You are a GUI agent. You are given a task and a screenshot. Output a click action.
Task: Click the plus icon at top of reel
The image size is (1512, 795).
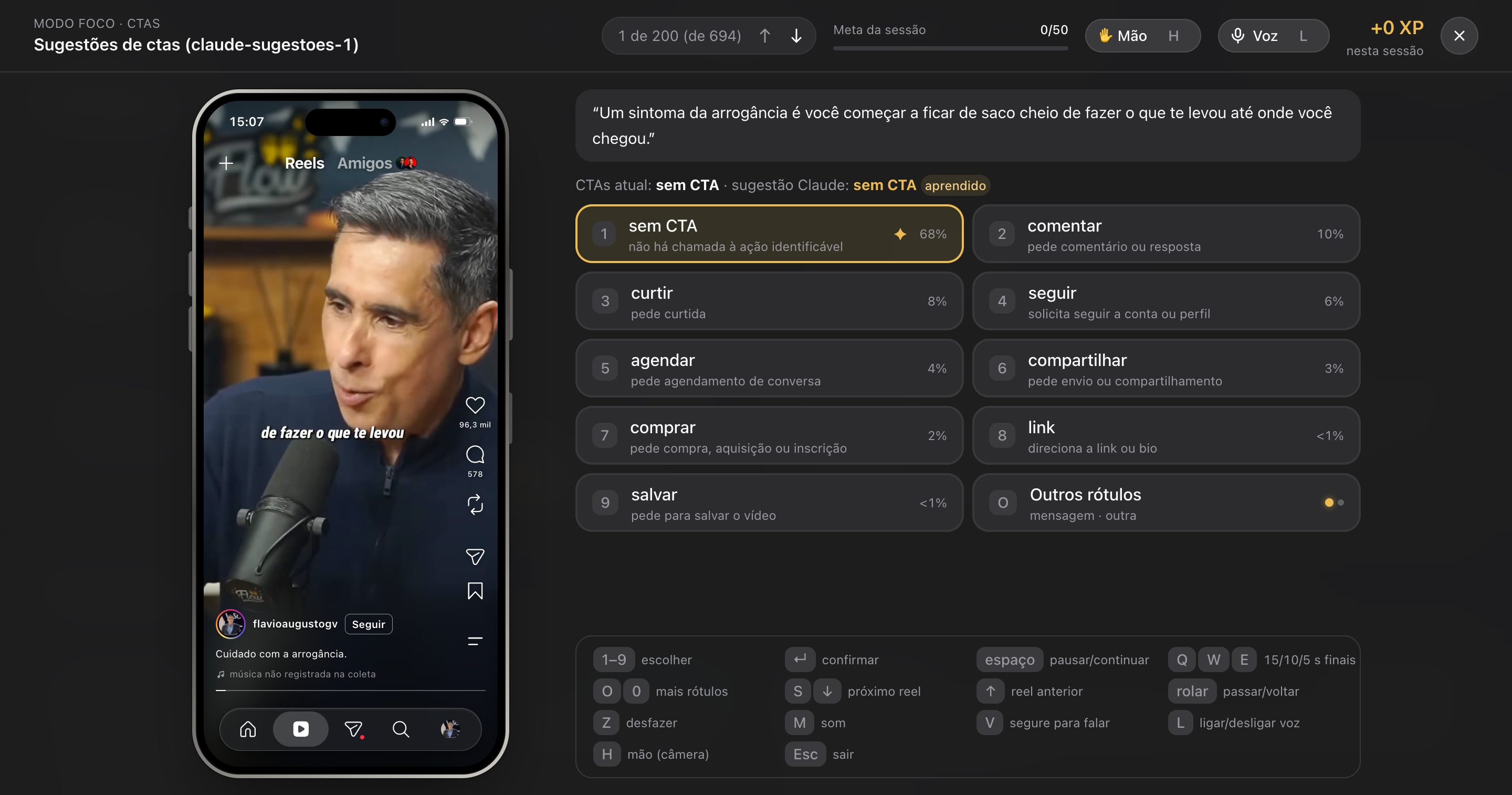point(226,163)
